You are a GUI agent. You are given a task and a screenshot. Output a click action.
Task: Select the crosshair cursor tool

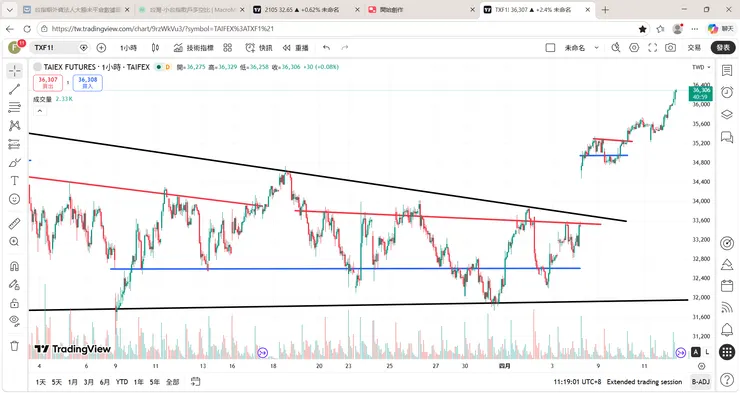point(15,71)
